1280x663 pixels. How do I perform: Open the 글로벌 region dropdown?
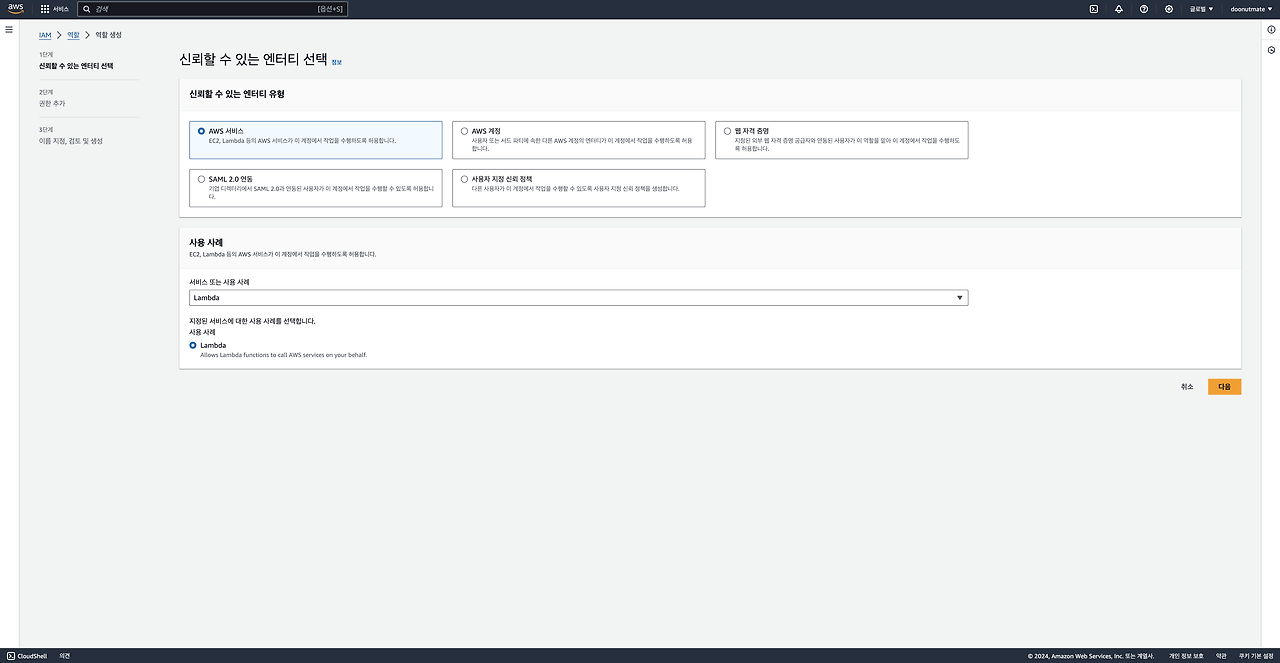(x=1201, y=8)
